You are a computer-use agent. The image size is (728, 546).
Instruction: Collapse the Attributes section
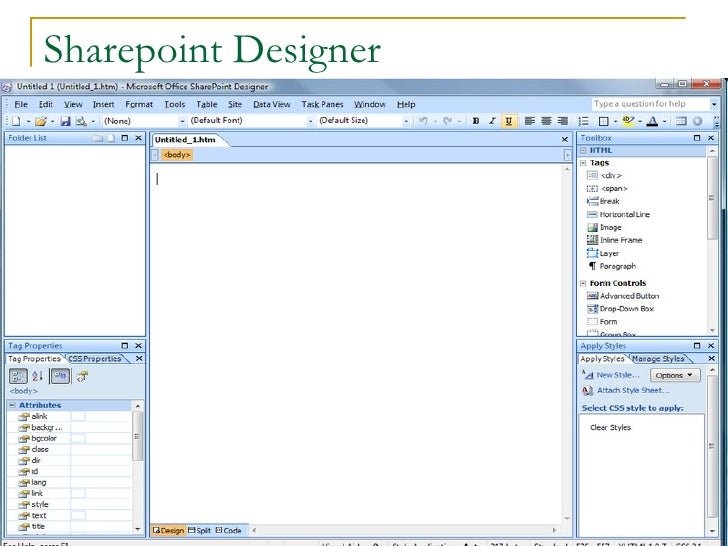pos(13,405)
